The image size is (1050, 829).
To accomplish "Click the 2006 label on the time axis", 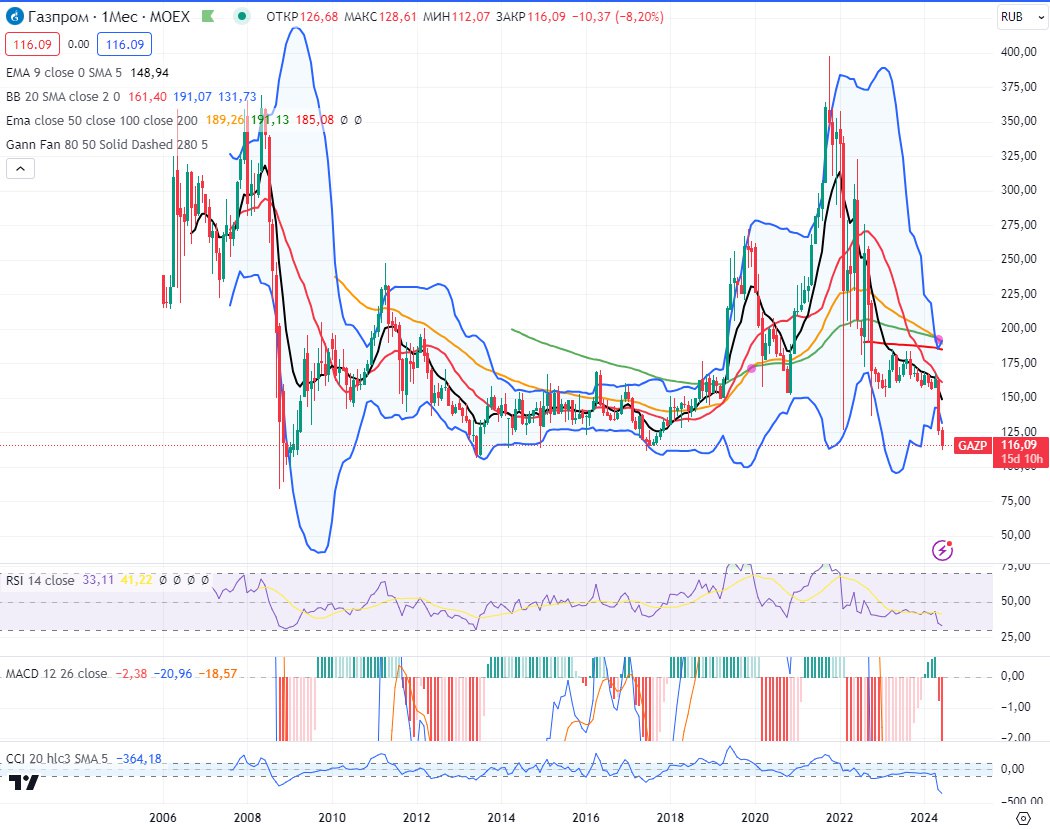I will (x=163, y=818).
